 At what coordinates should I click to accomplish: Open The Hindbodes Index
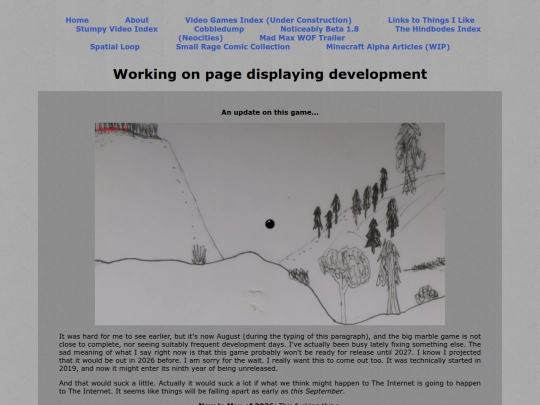click(x=438, y=29)
